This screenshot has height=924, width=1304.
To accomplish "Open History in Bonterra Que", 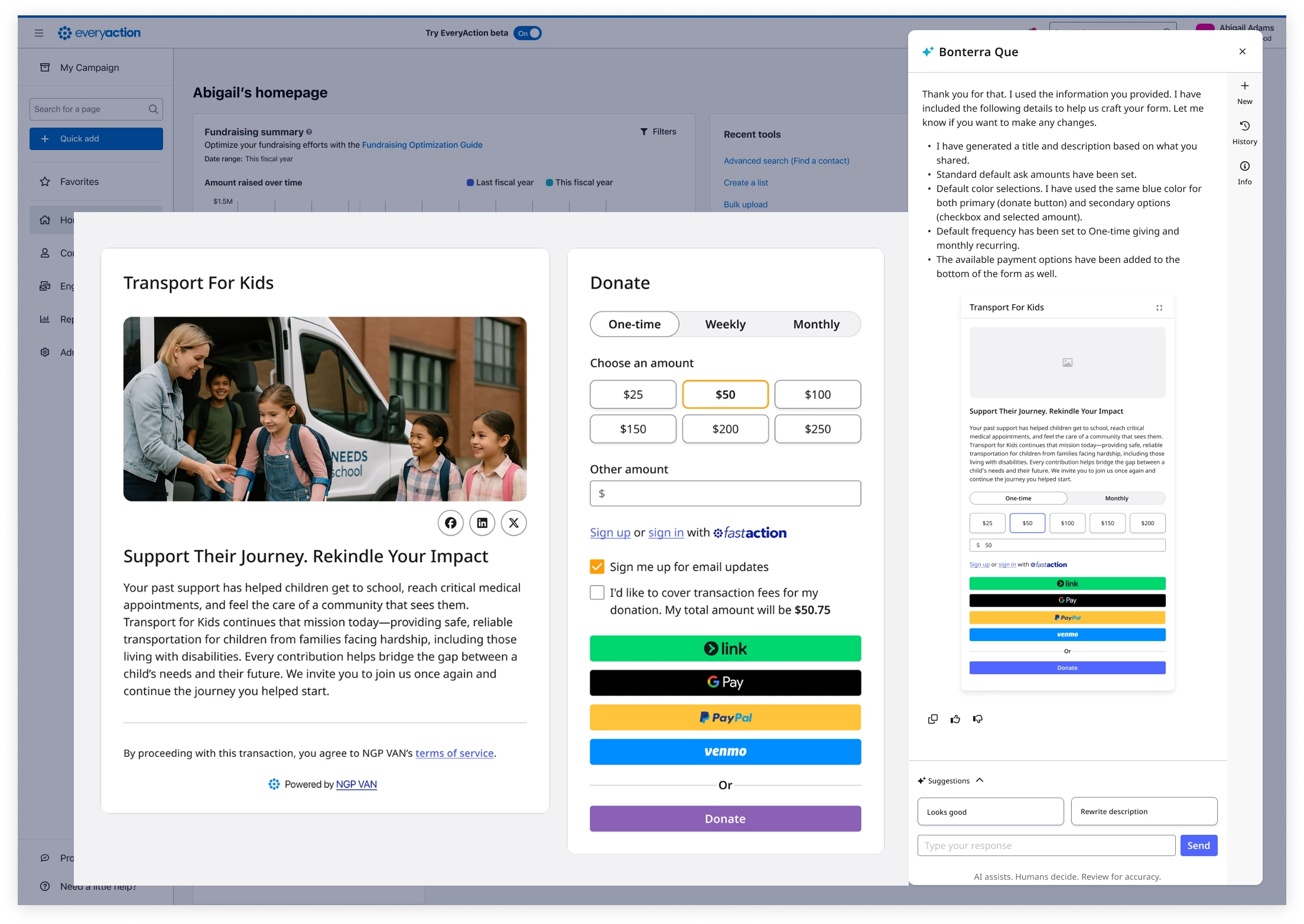I will coord(1244,132).
